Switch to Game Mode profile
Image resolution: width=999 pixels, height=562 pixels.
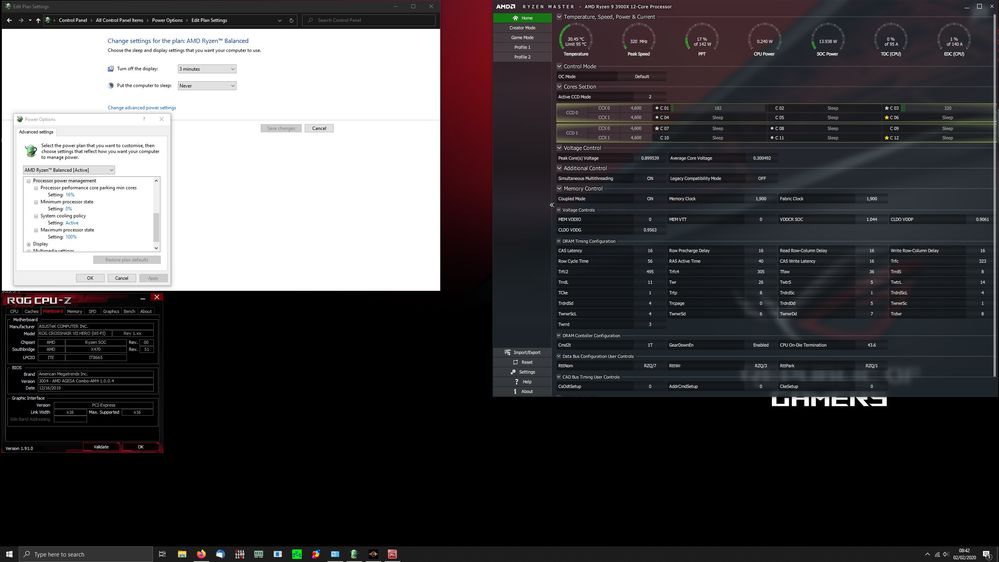tap(522, 38)
